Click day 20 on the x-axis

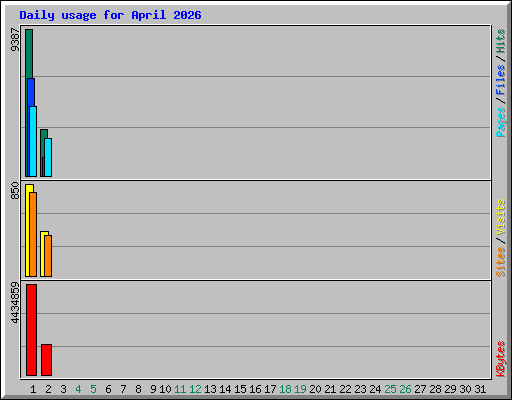pyautogui.click(x=315, y=389)
